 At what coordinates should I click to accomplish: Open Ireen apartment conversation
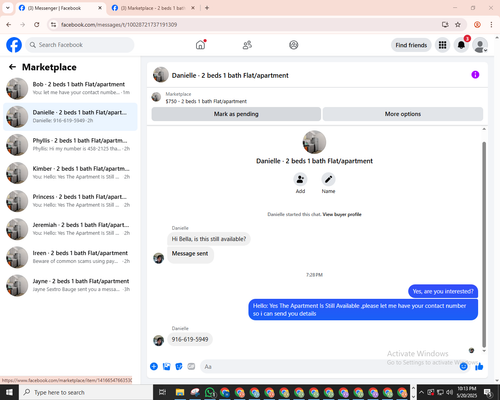click(x=70, y=257)
